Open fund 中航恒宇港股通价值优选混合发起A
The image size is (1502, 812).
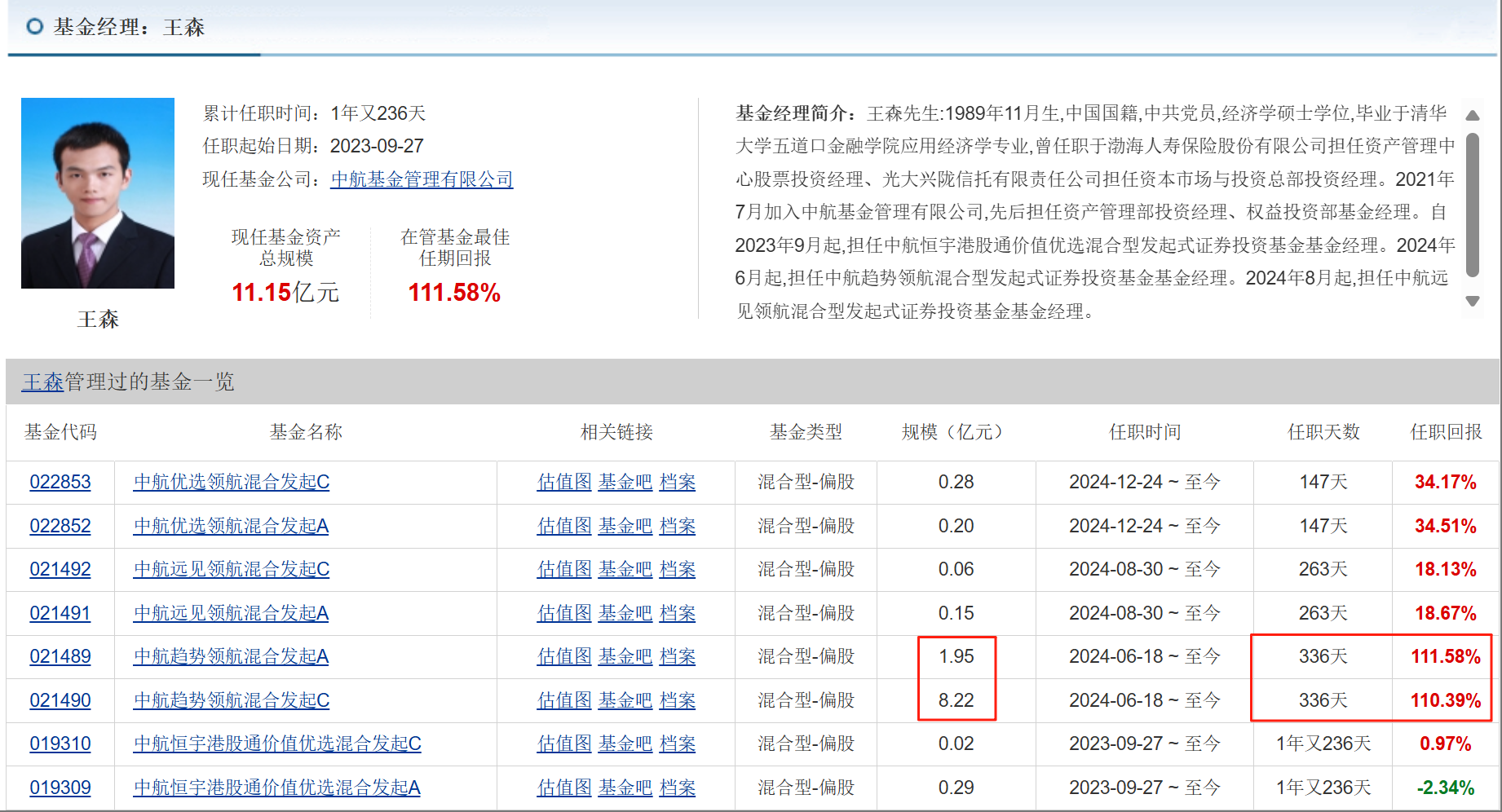tap(276, 788)
